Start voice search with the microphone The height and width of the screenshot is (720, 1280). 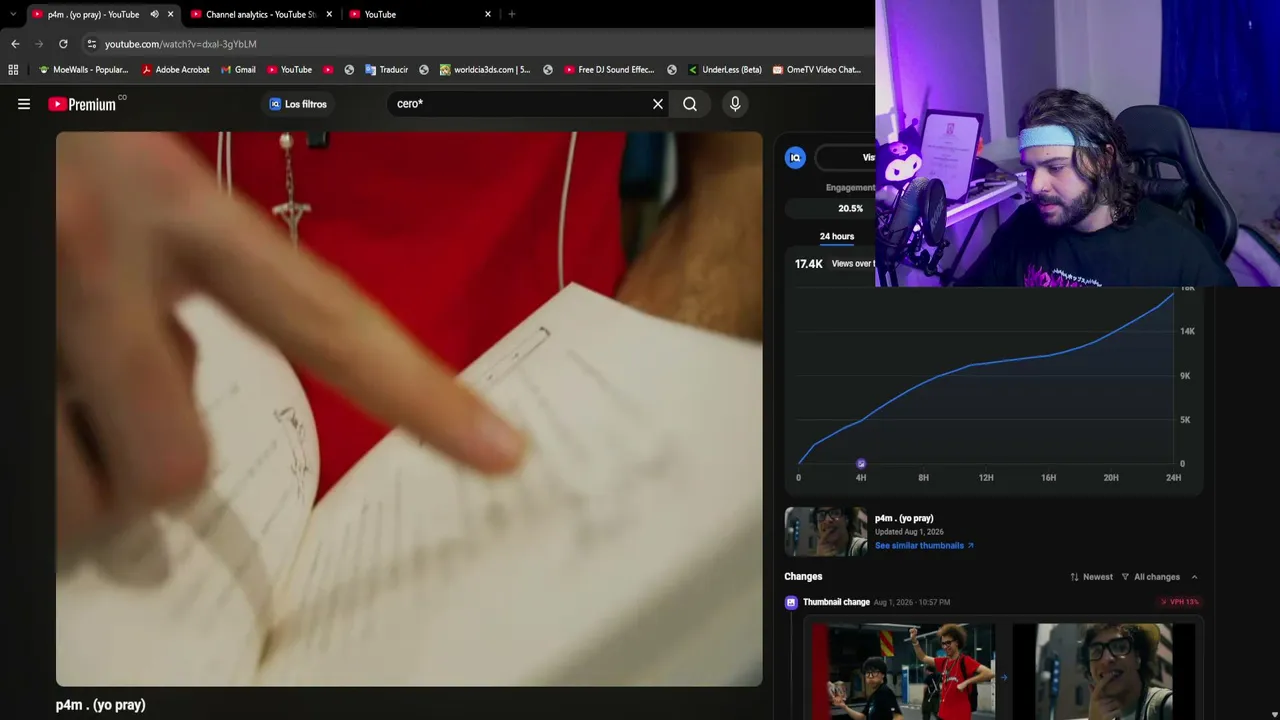[x=735, y=104]
